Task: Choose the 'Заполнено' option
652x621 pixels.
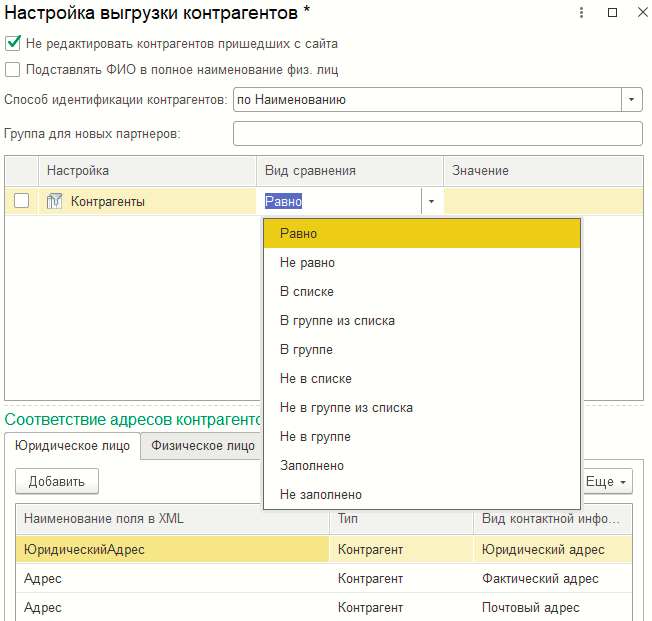Action: 312,466
